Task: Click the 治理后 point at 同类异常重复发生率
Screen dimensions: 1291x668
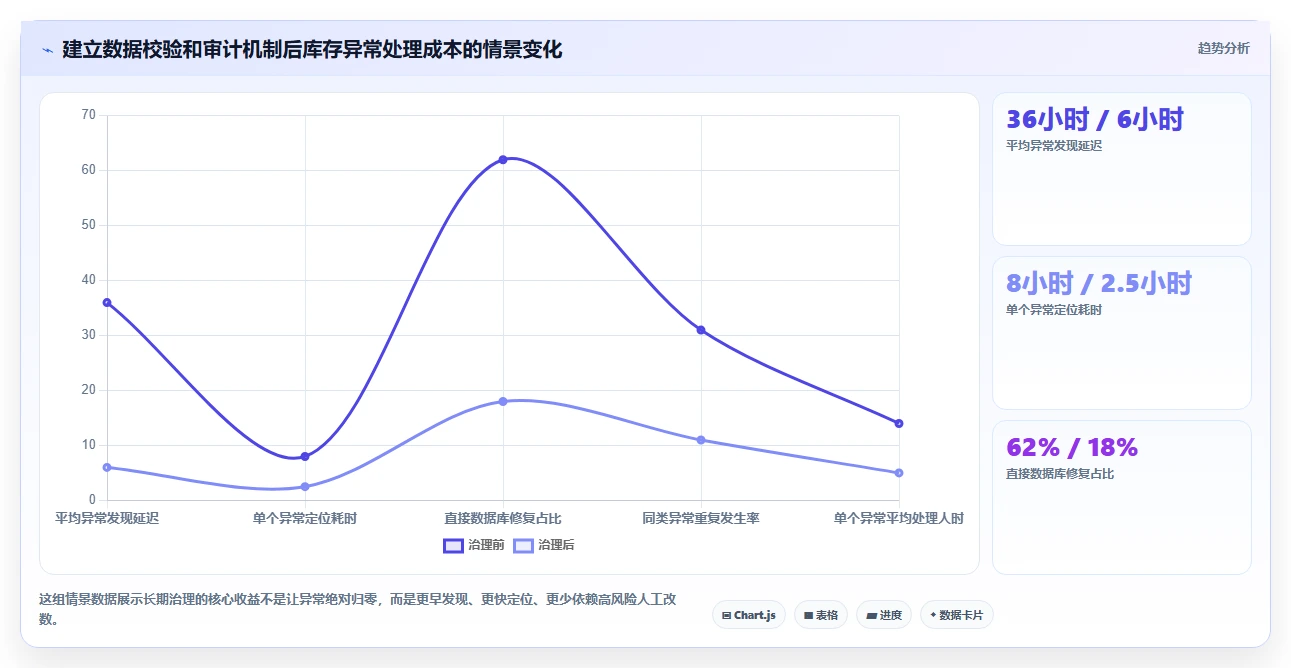Action: 701,440
